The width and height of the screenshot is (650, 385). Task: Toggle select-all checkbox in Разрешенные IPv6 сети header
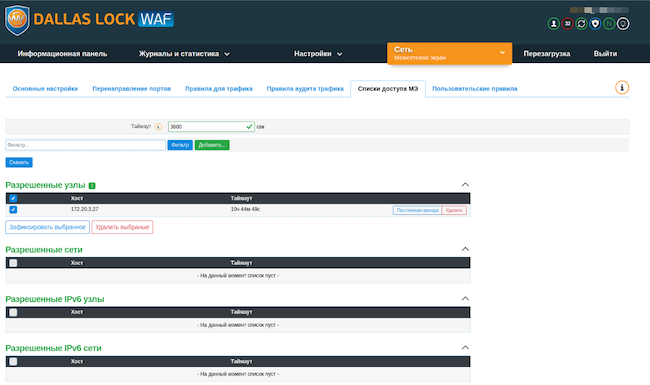tap(13, 361)
